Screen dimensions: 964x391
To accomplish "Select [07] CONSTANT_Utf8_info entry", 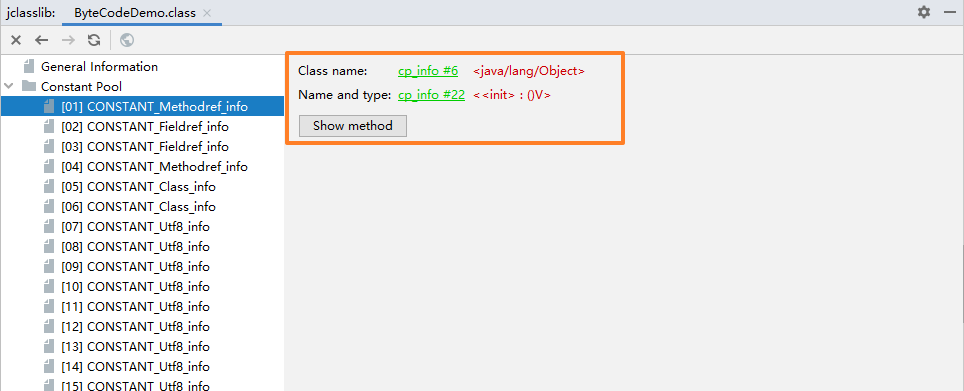I will pos(135,226).
